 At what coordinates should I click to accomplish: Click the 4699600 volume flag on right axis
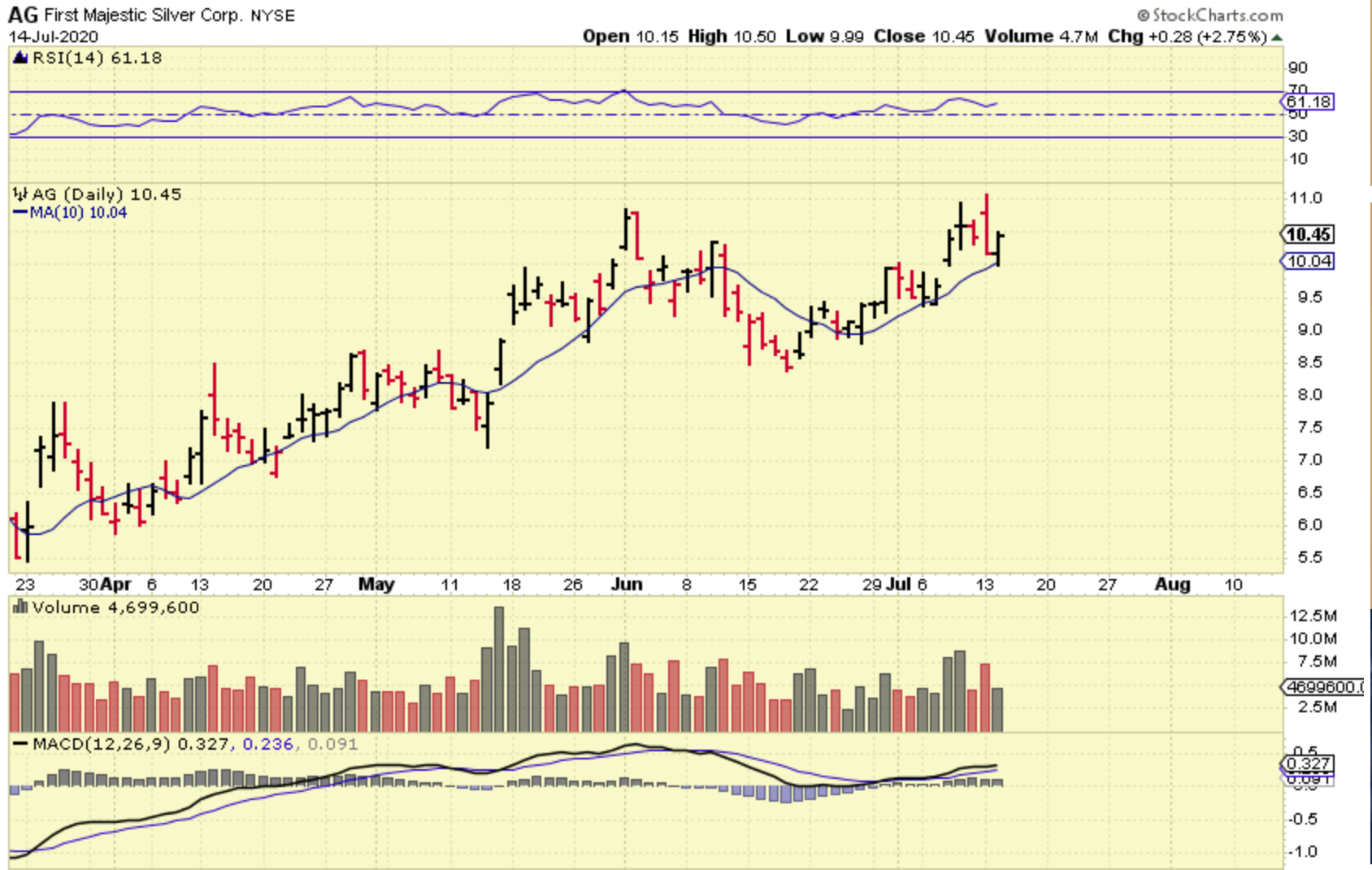click(1323, 687)
